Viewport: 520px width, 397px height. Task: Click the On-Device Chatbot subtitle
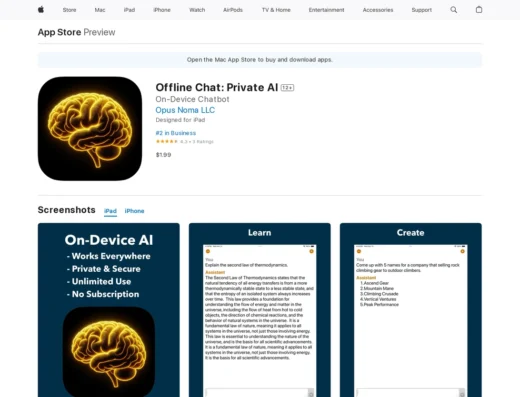[192, 99]
